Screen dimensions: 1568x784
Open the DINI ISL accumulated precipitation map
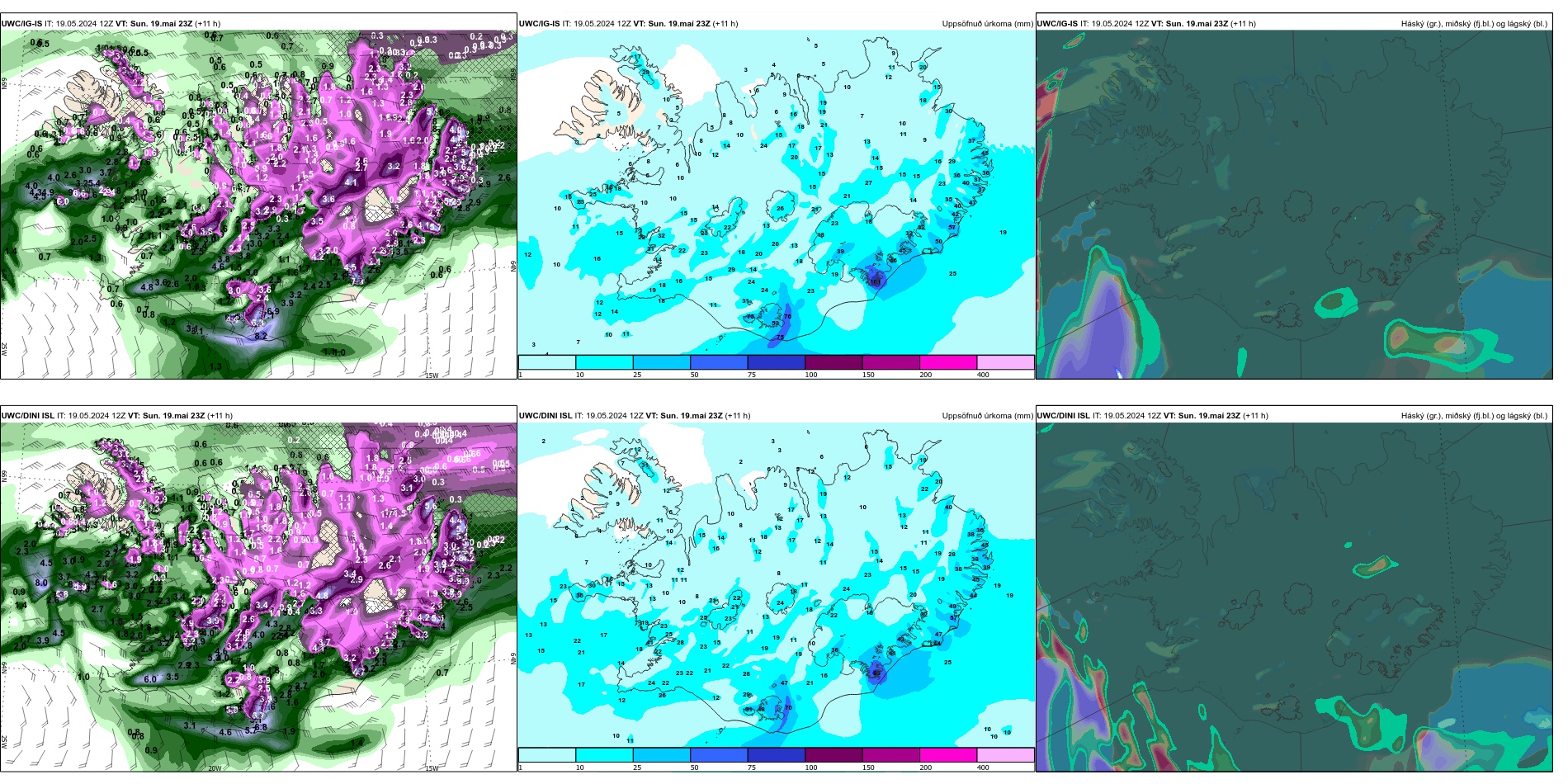(x=777, y=585)
